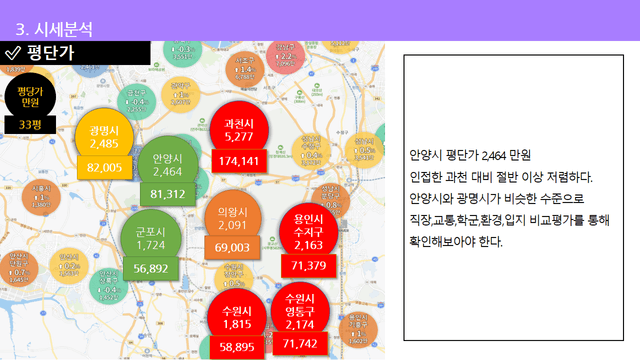The image size is (640, 360).
Task: Select the red 용인시 수지구 2,163 circle
Action: pos(309,231)
